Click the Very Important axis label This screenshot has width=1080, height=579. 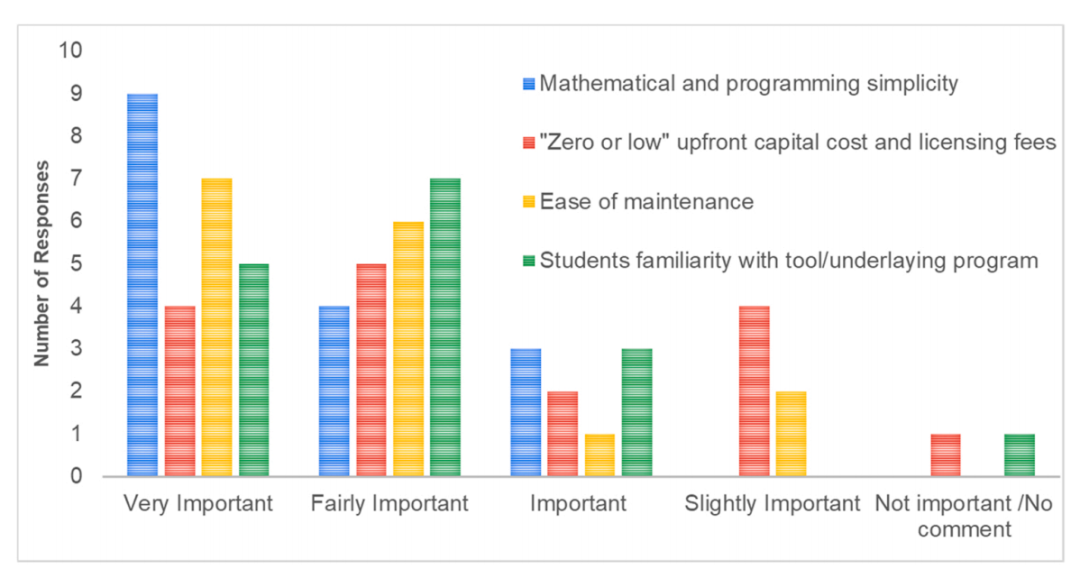[x=198, y=504]
